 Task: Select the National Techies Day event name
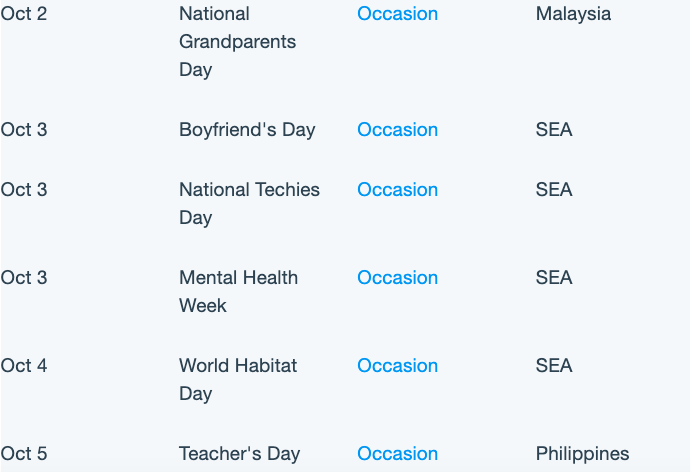(249, 204)
